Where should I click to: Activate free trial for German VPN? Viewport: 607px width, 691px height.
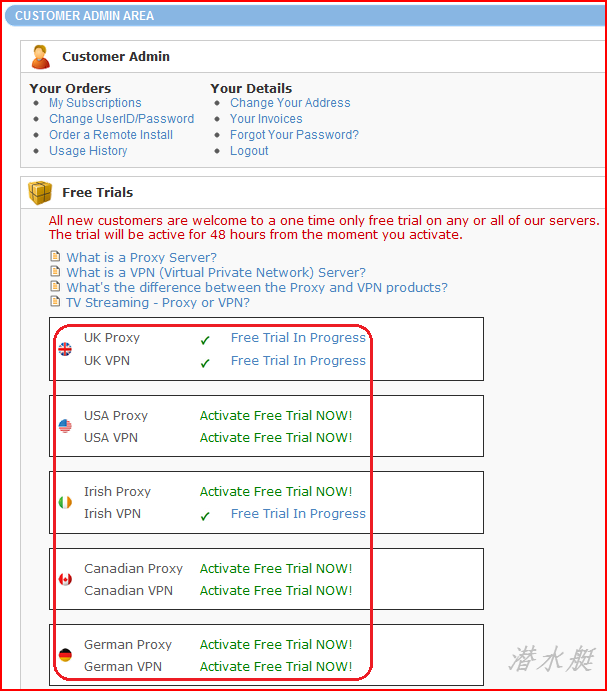click(276, 667)
